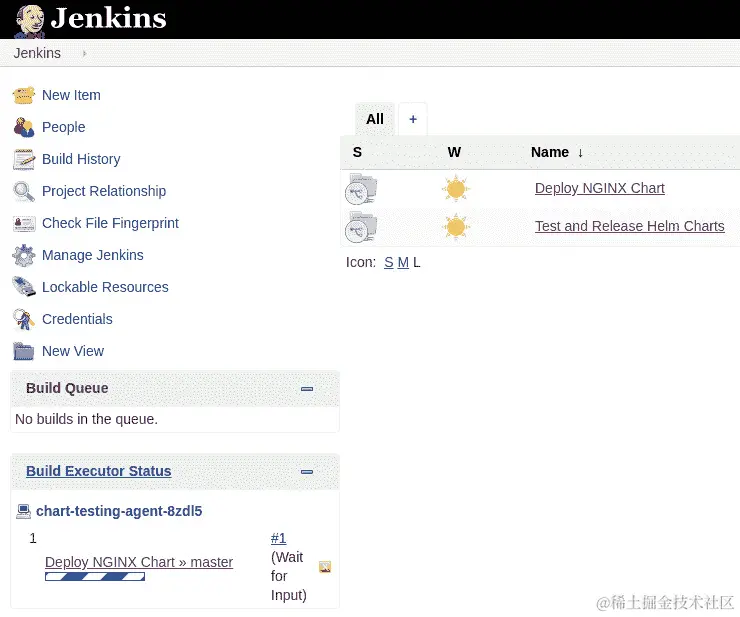Click the running build progress bar
Image resolution: width=740 pixels, height=617 pixels.
click(95, 576)
